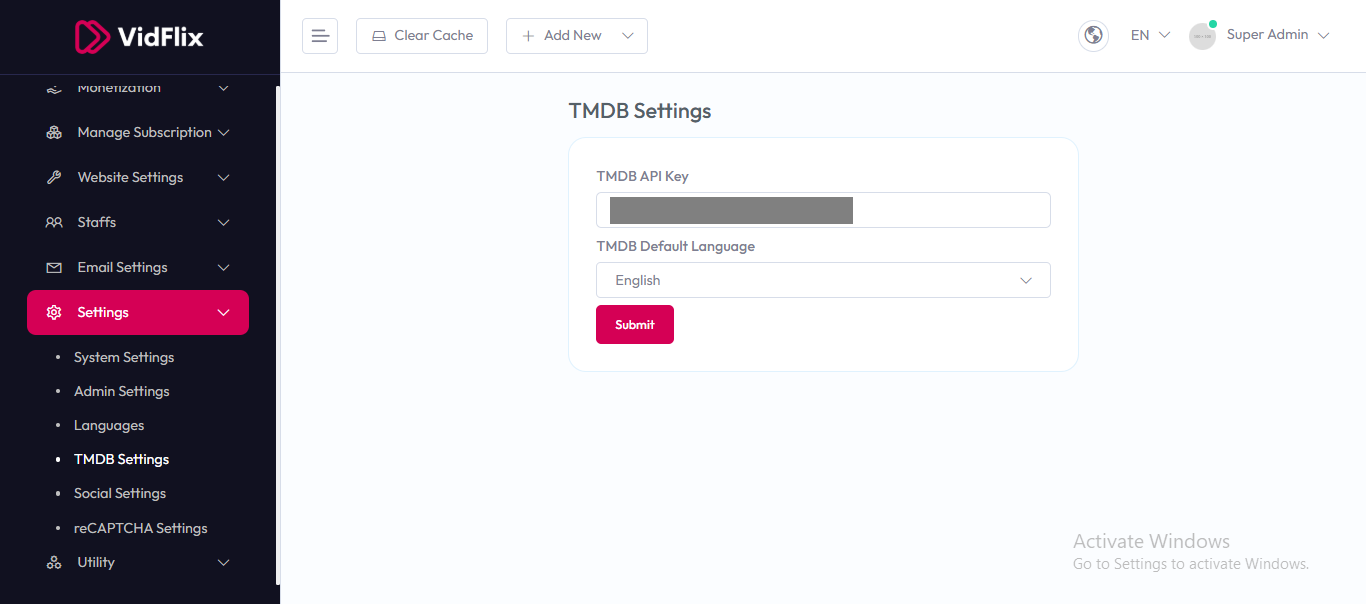The image size is (1366, 604).
Task: Click the Email Settings envelope icon
Action: tap(54, 268)
